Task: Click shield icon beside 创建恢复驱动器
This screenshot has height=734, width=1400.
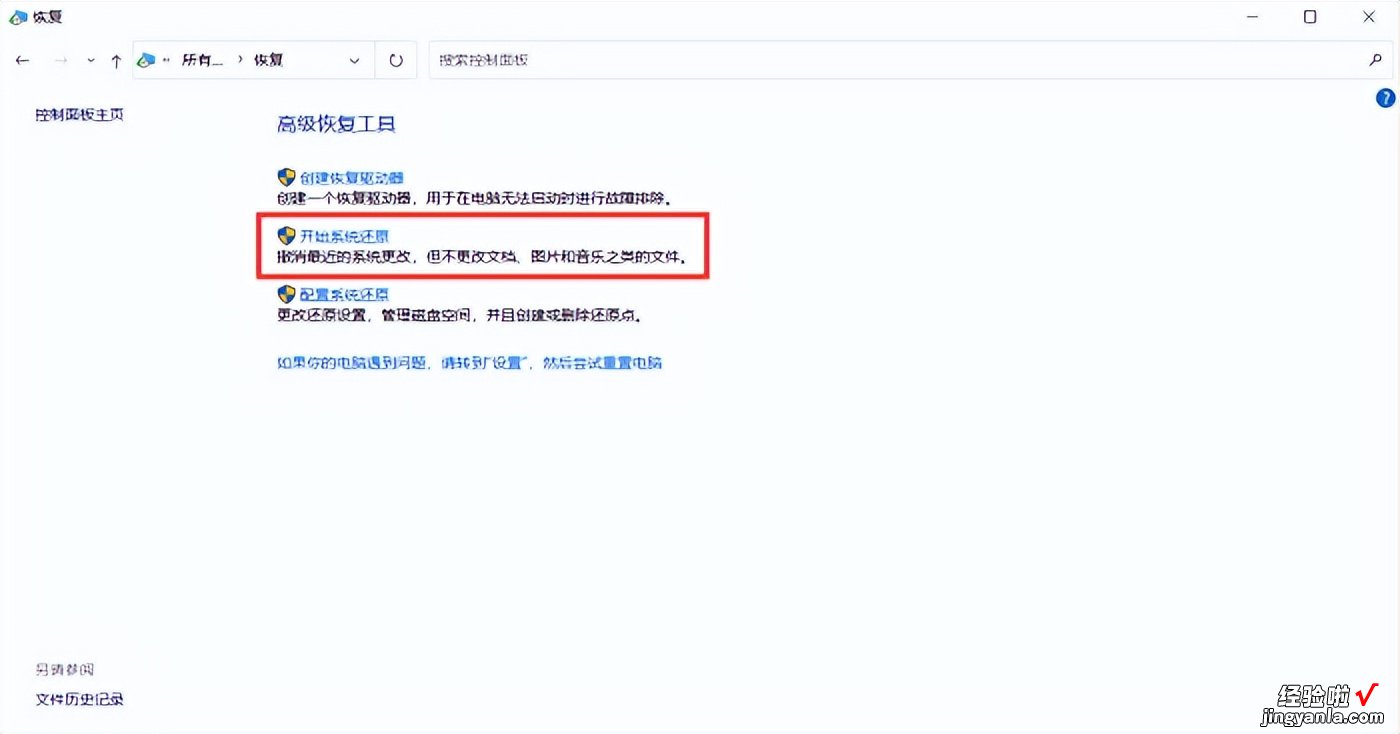Action: click(287, 177)
